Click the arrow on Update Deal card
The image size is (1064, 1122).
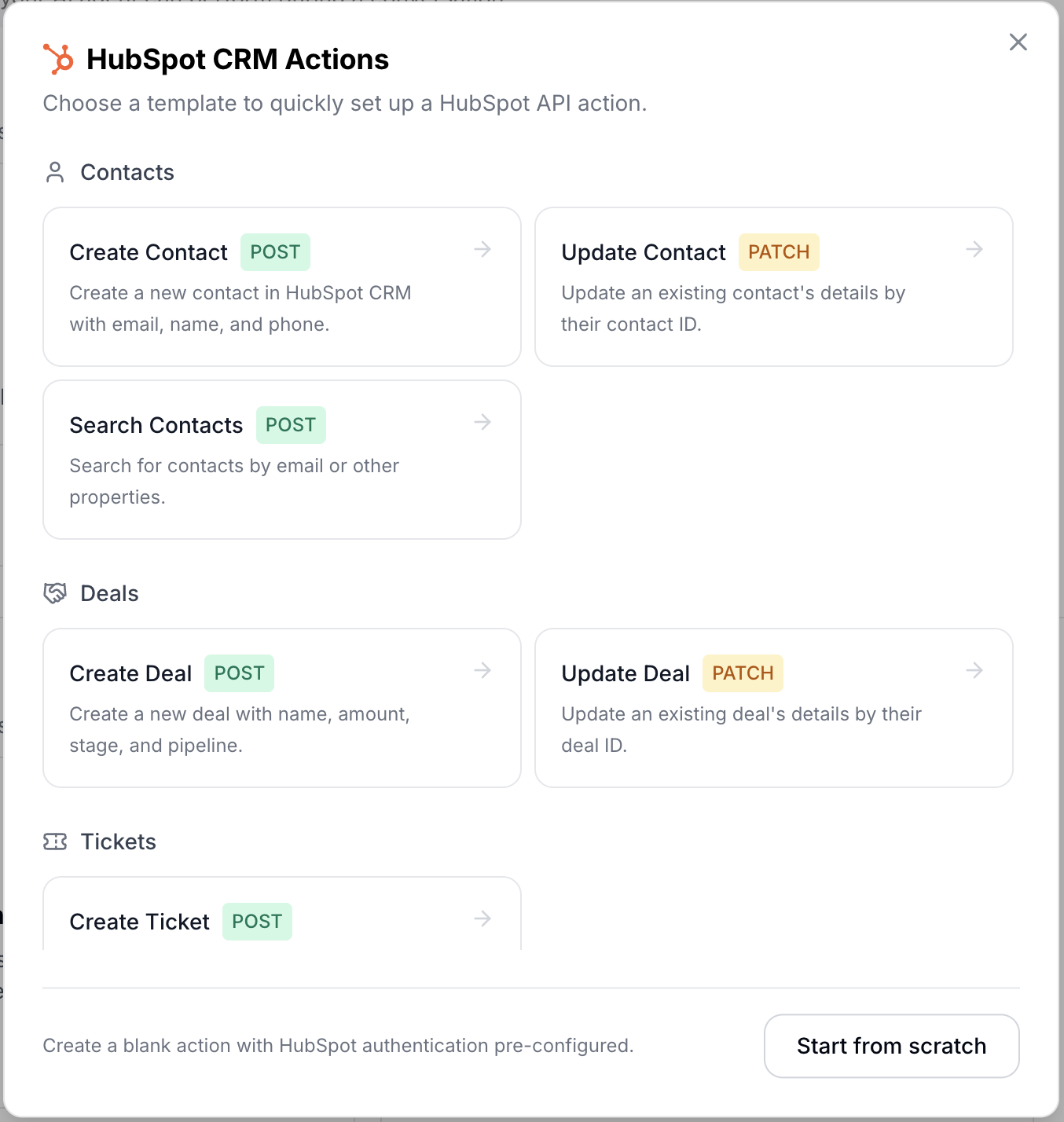click(x=974, y=670)
